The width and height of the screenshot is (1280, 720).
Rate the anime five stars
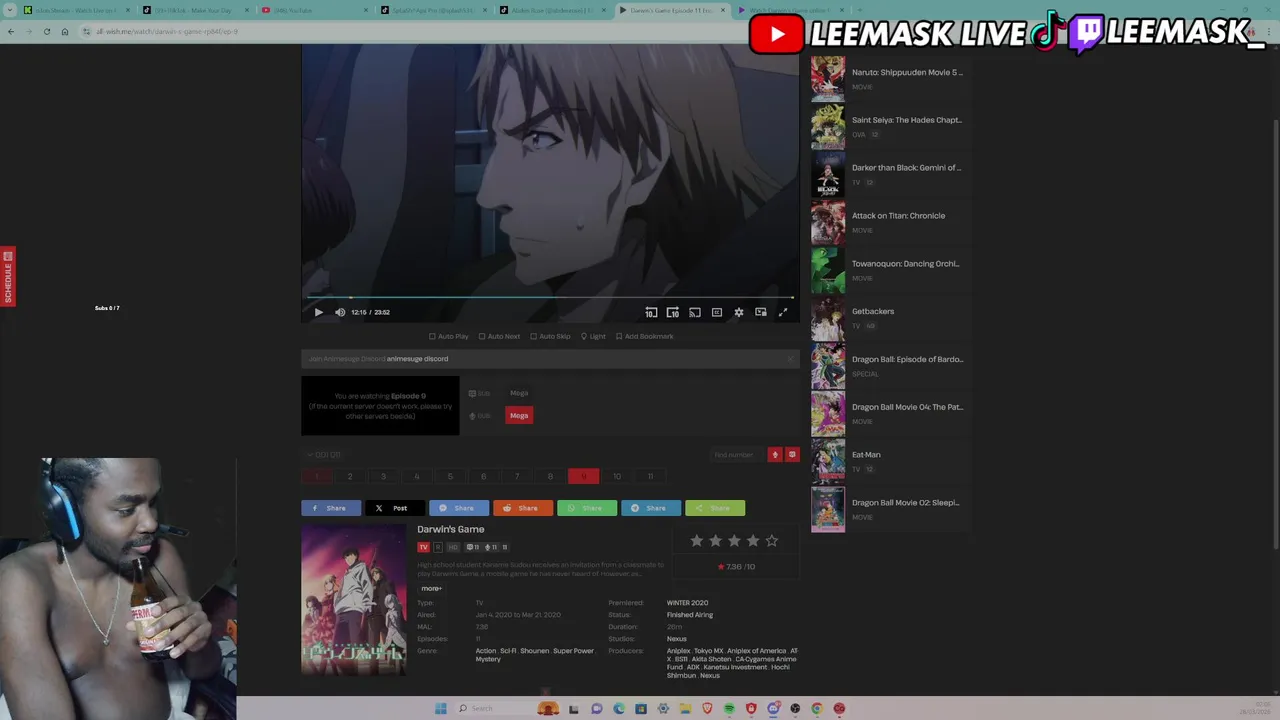click(771, 541)
